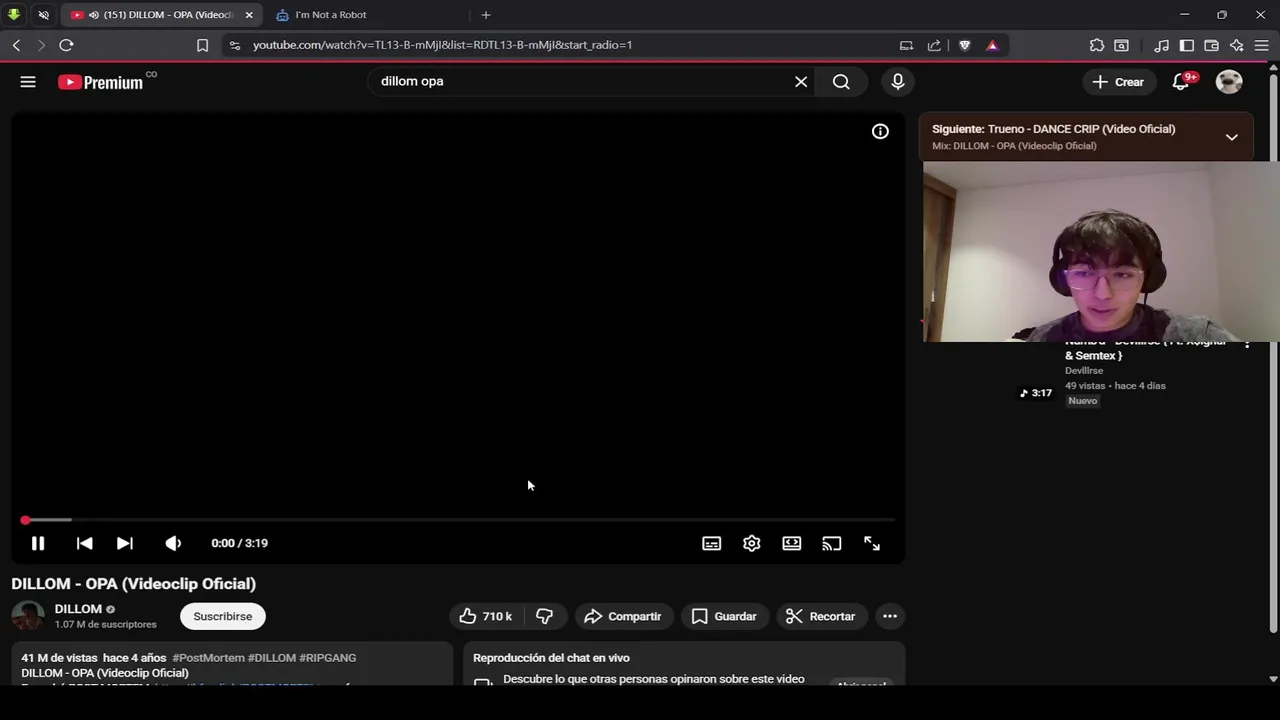1280x720 pixels.
Task: Click the green download arrow pinned tab
Action: click(14, 15)
